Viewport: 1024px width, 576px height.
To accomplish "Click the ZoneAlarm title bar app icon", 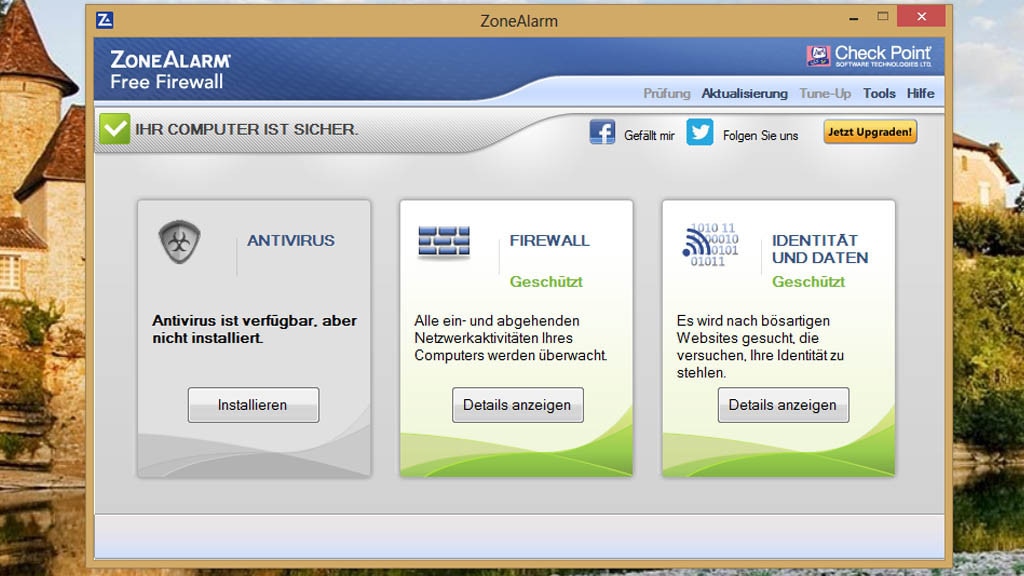I will point(105,20).
